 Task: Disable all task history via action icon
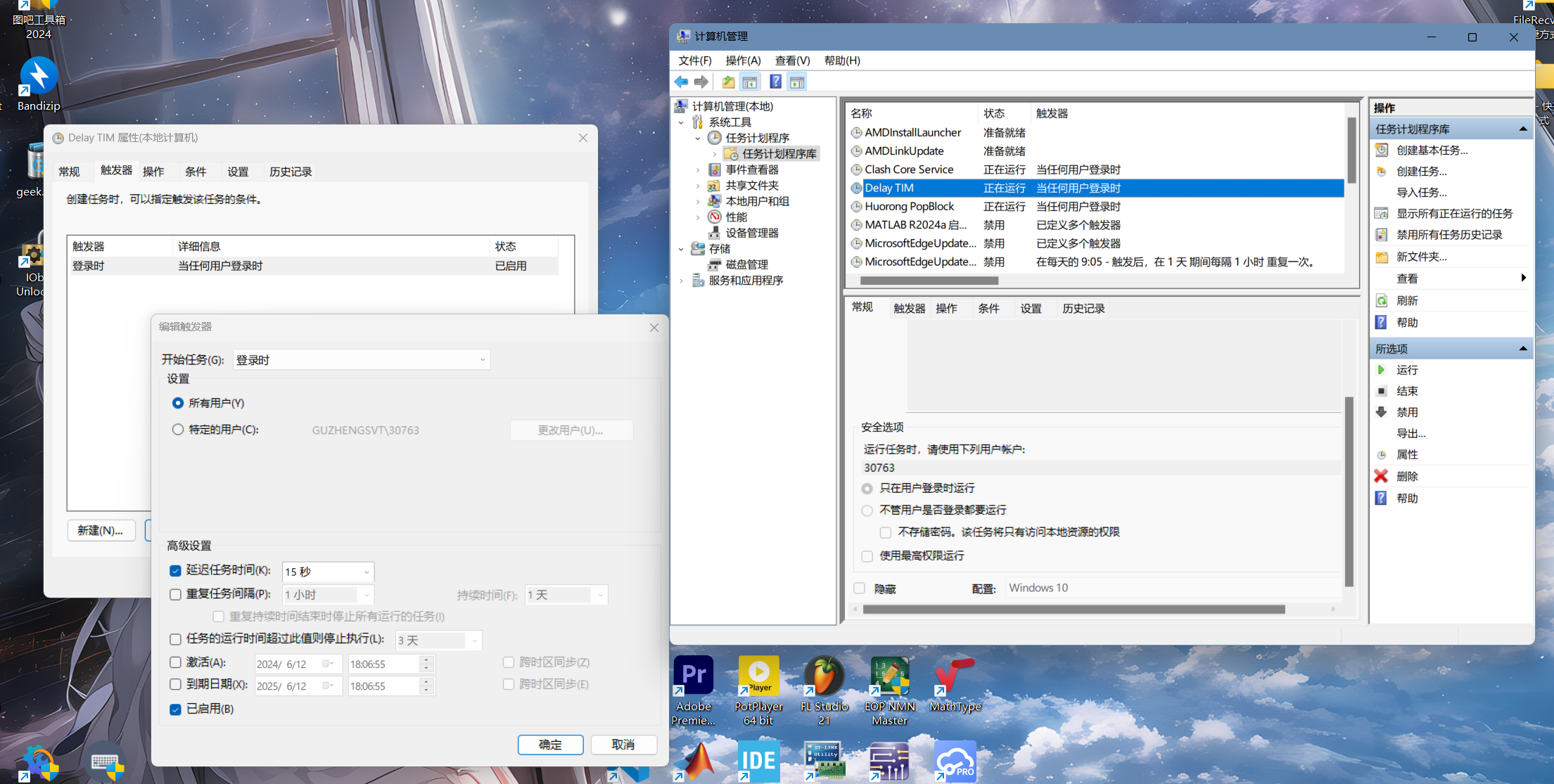pos(1451,234)
